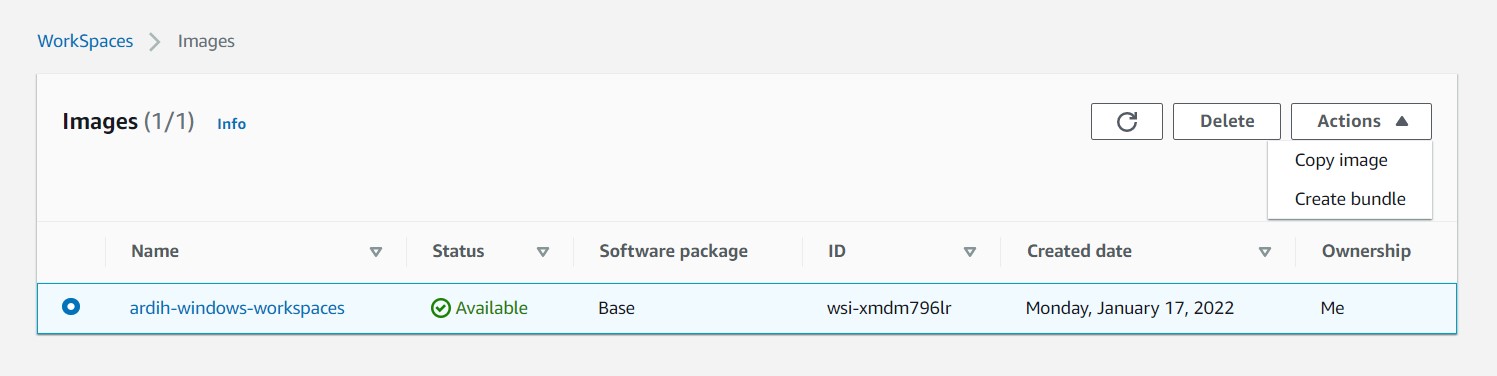
Task: Choose Copy image from Actions menu
Action: (1341, 160)
